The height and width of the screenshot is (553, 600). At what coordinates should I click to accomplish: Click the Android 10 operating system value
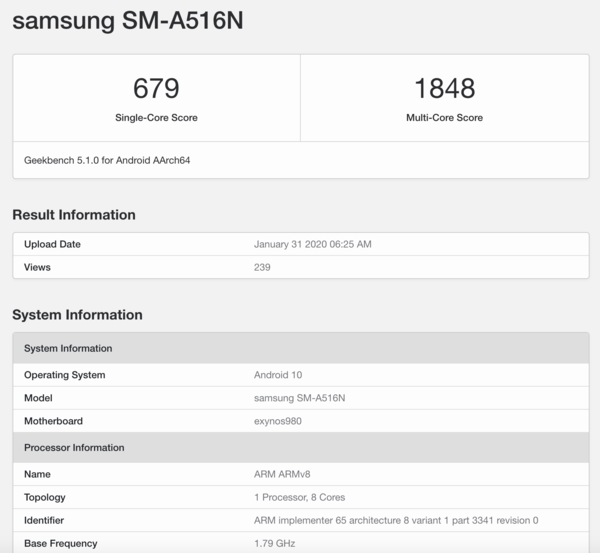pos(278,375)
